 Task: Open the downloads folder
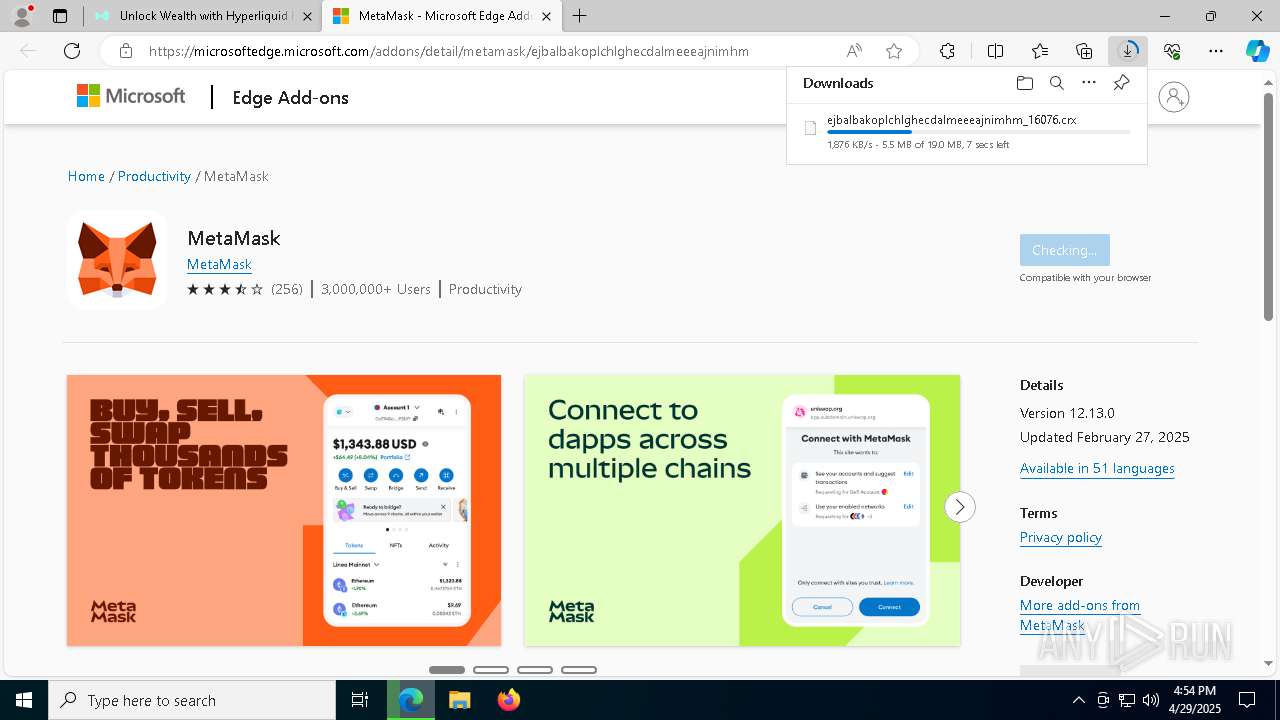[1024, 83]
